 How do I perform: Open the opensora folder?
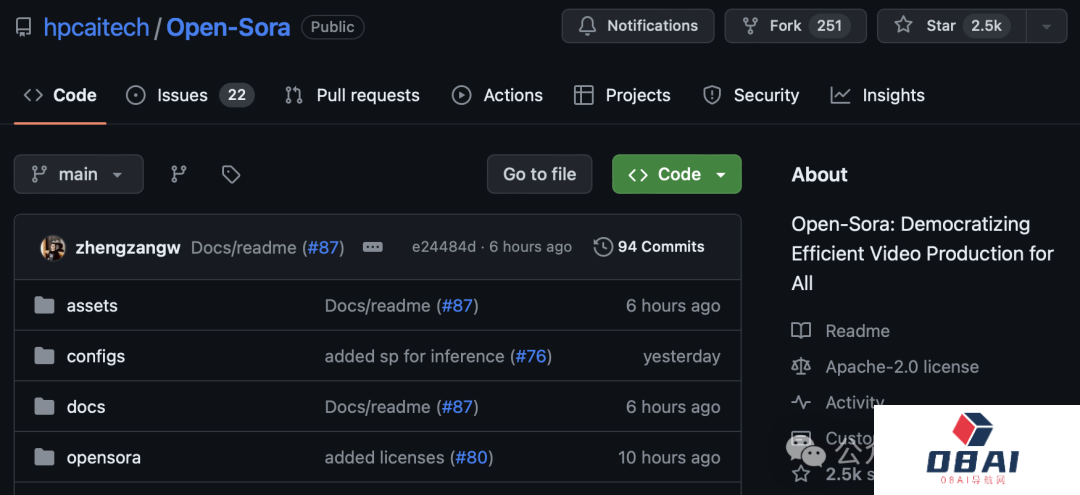[x=103, y=458]
